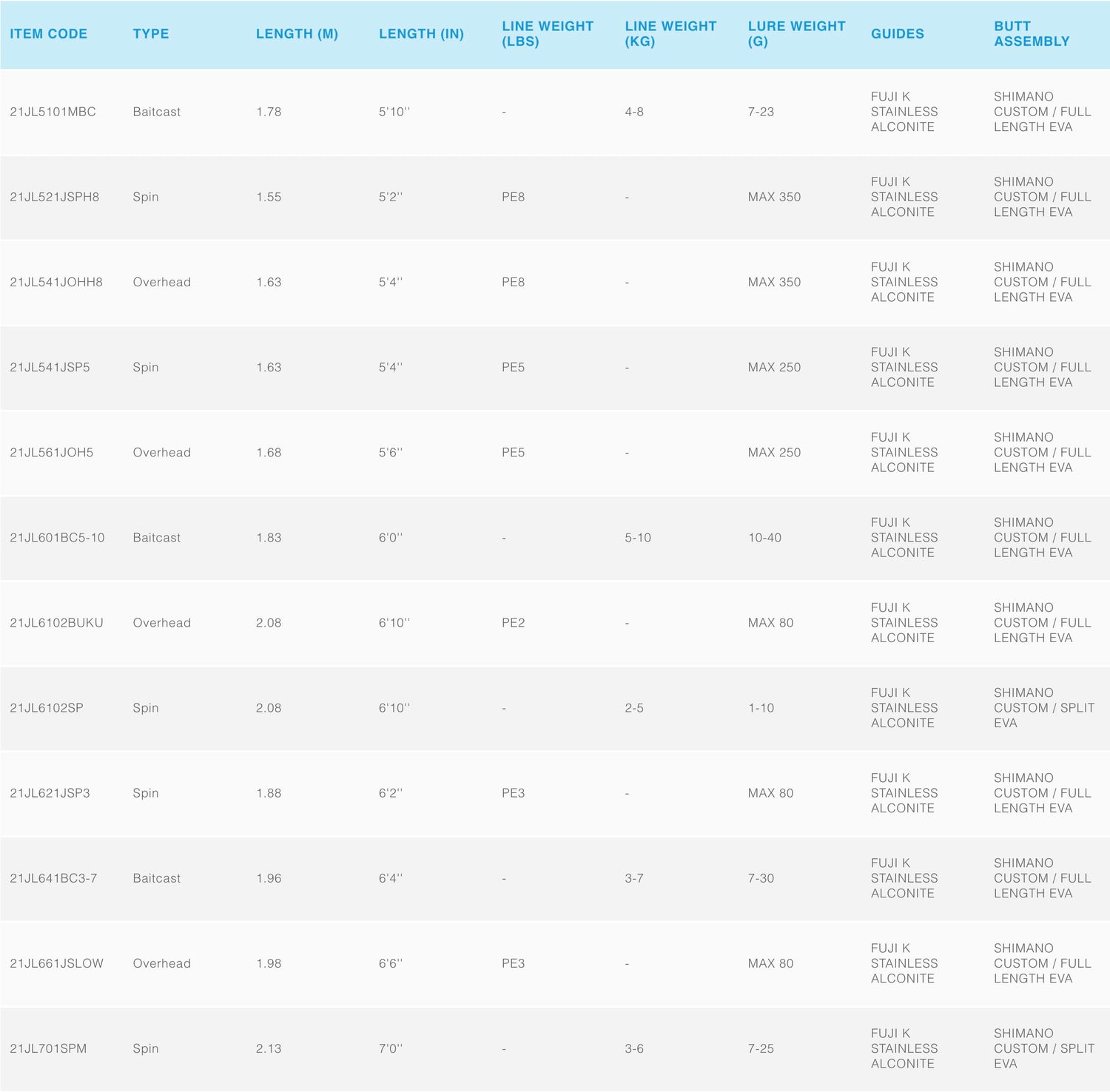Select item code 21JL521JSPH8
The width and height of the screenshot is (1110, 1092).
tap(55, 197)
